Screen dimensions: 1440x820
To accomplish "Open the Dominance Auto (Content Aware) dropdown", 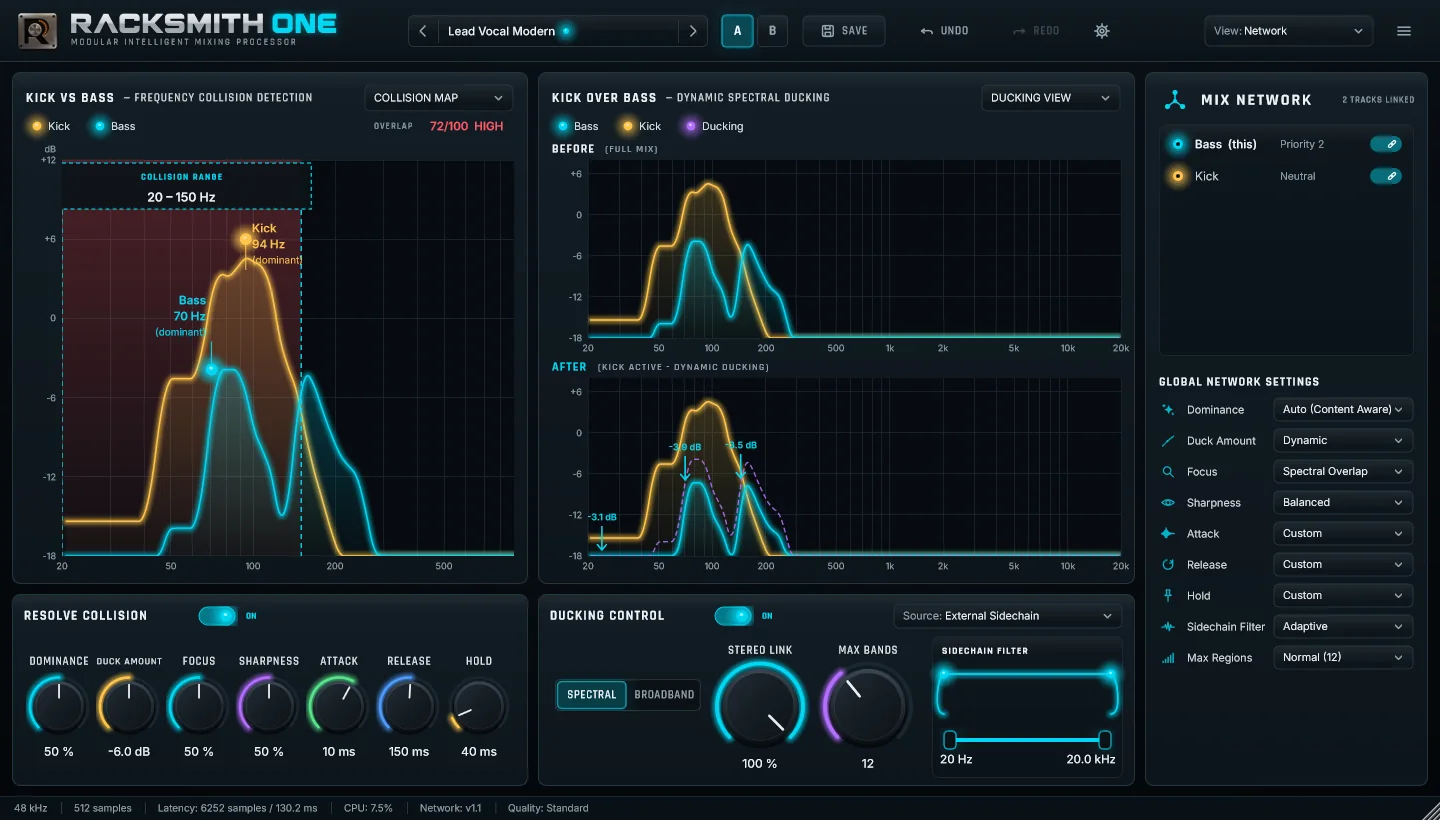I will click(1343, 409).
